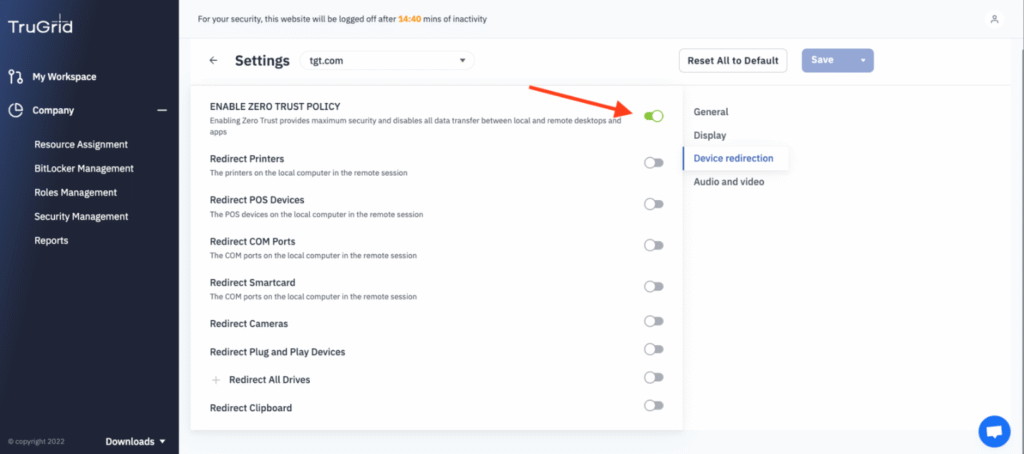Viewport: 1024px width, 454px height.
Task: Click the back arrow beside Settings
Action: pos(213,61)
